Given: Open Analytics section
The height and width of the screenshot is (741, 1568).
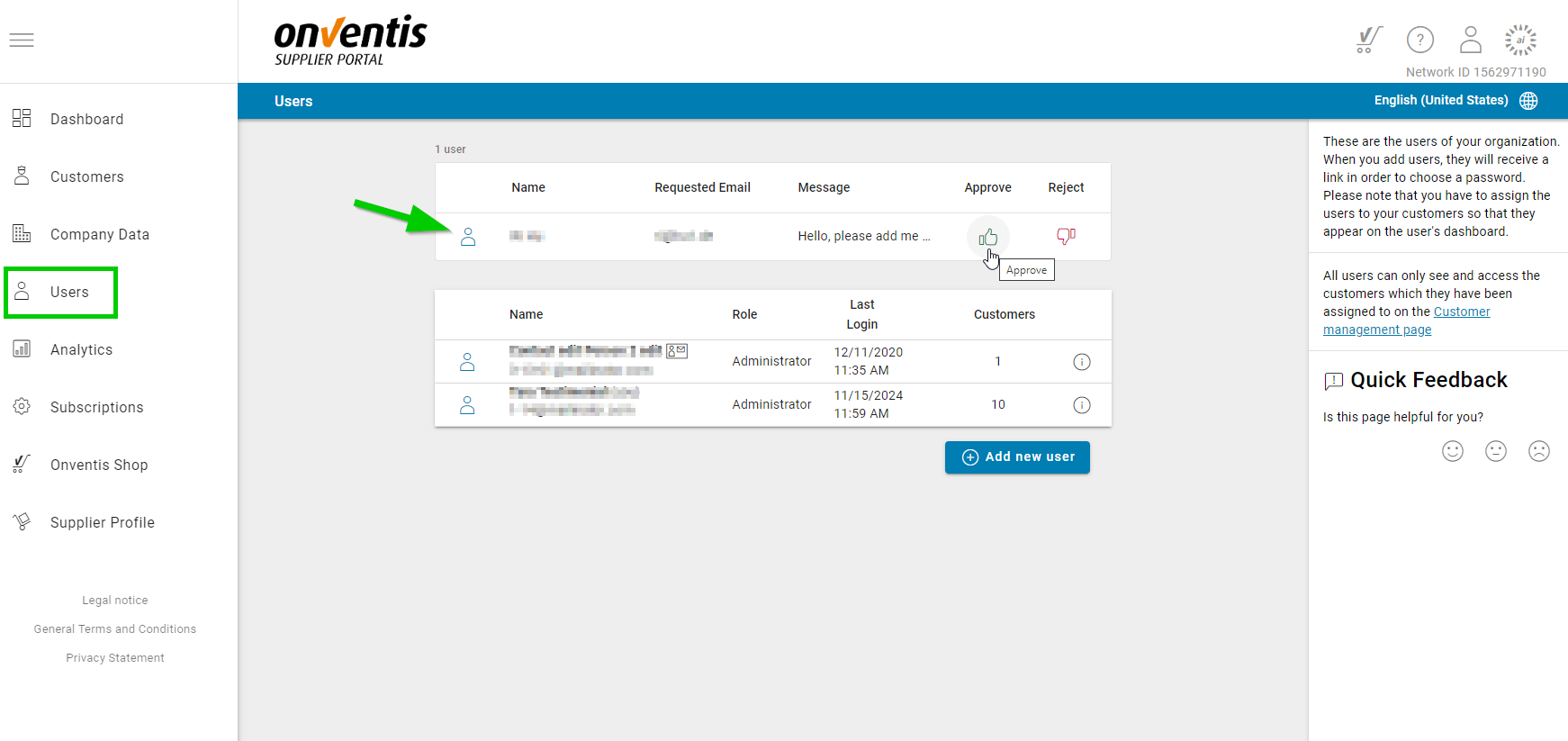Looking at the screenshot, I should point(81,349).
